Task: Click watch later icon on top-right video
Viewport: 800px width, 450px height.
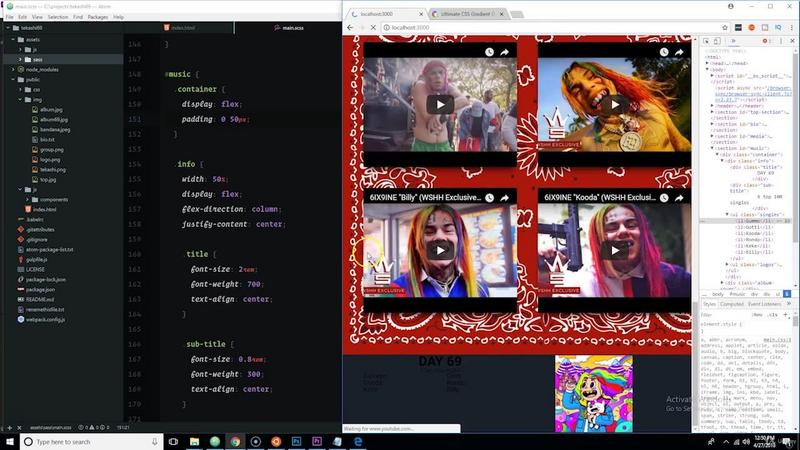Action: coord(664,52)
